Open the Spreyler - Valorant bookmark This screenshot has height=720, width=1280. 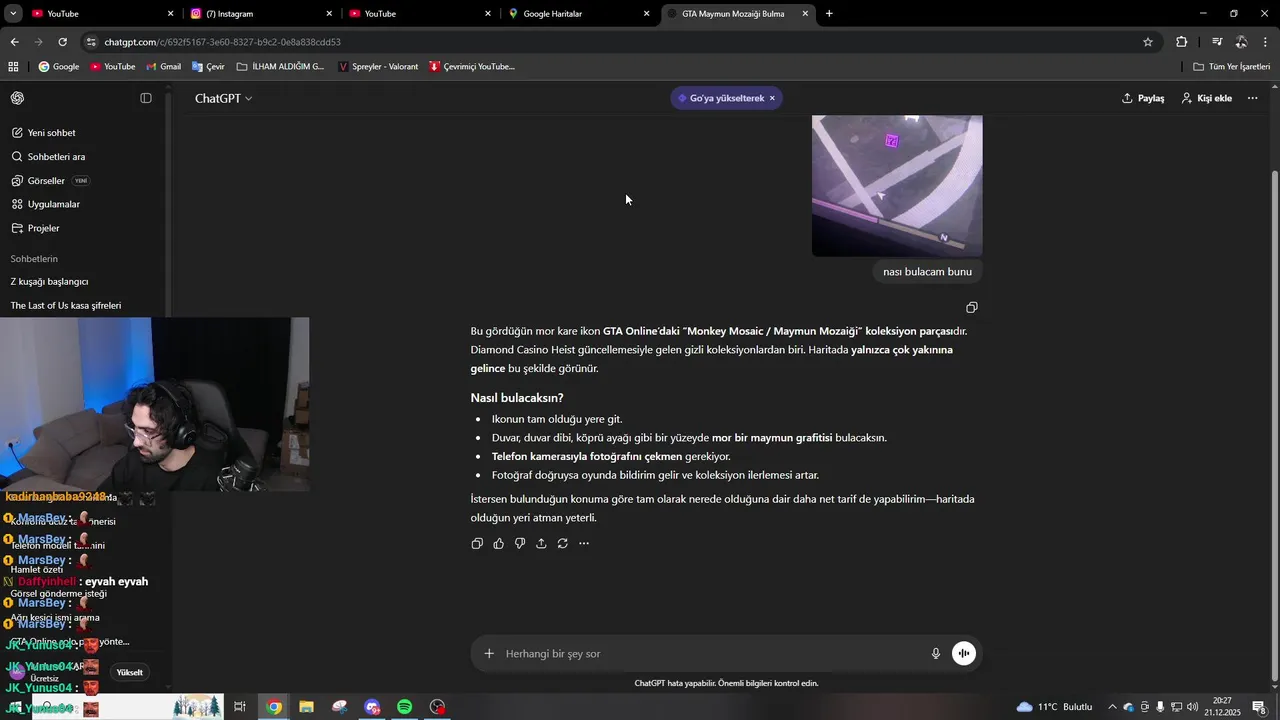pos(378,67)
